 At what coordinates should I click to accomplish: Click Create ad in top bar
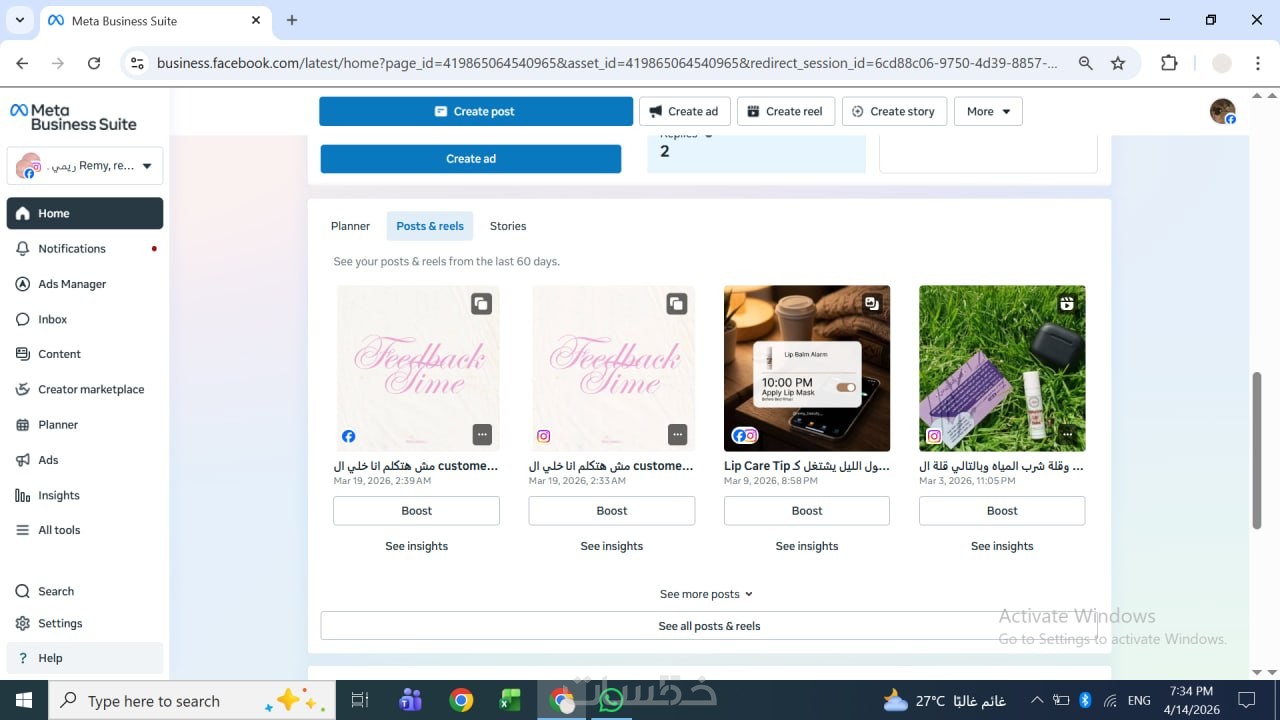click(x=685, y=111)
